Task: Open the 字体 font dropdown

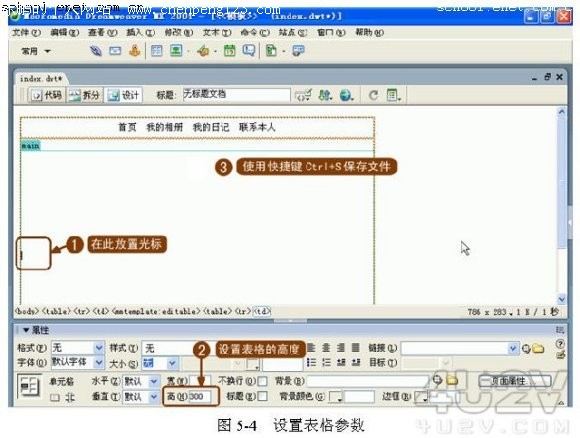Action: [99, 362]
